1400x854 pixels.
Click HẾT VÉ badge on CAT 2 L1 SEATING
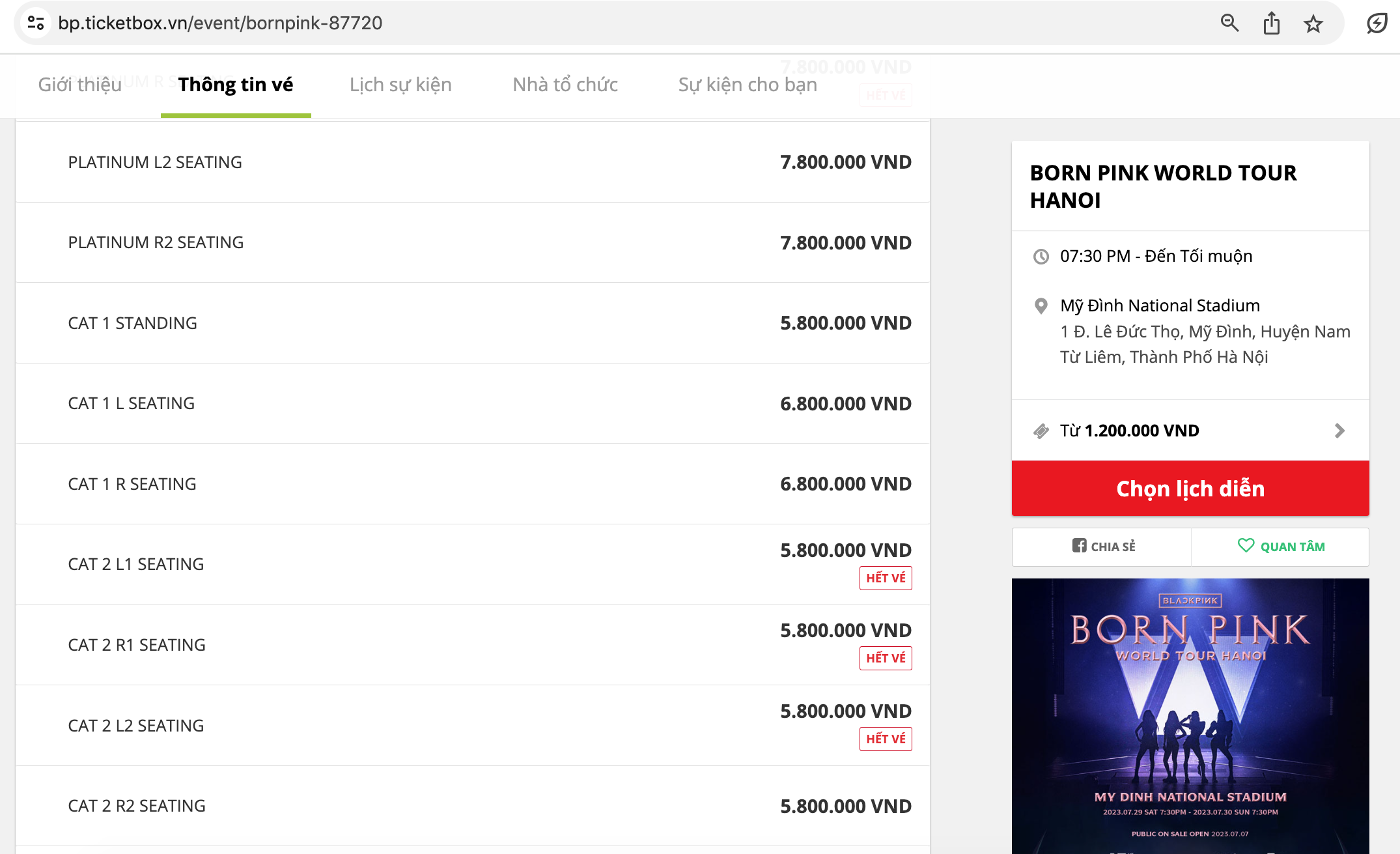(886, 578)
